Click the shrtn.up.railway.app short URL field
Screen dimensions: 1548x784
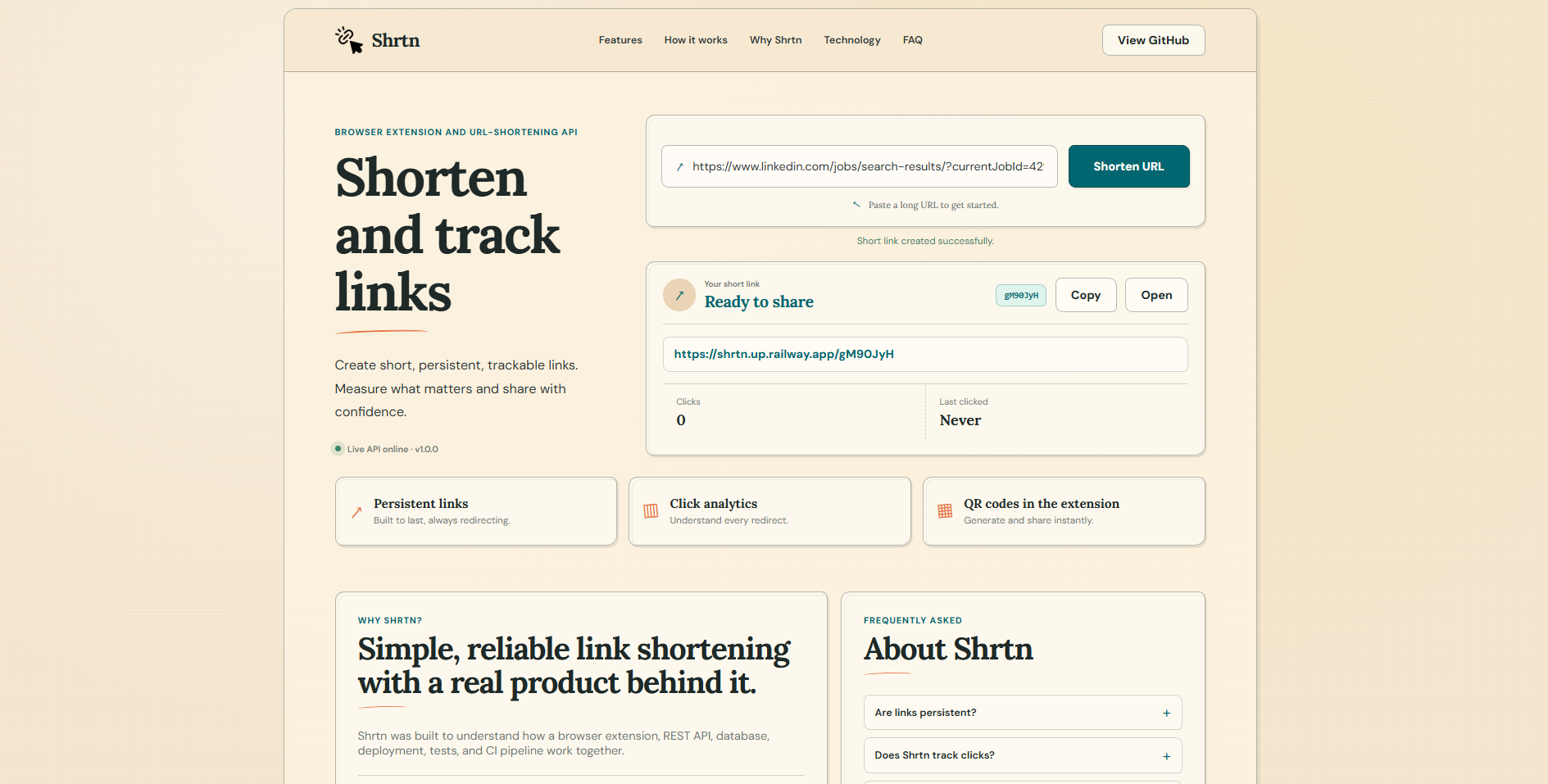[925, 355]
